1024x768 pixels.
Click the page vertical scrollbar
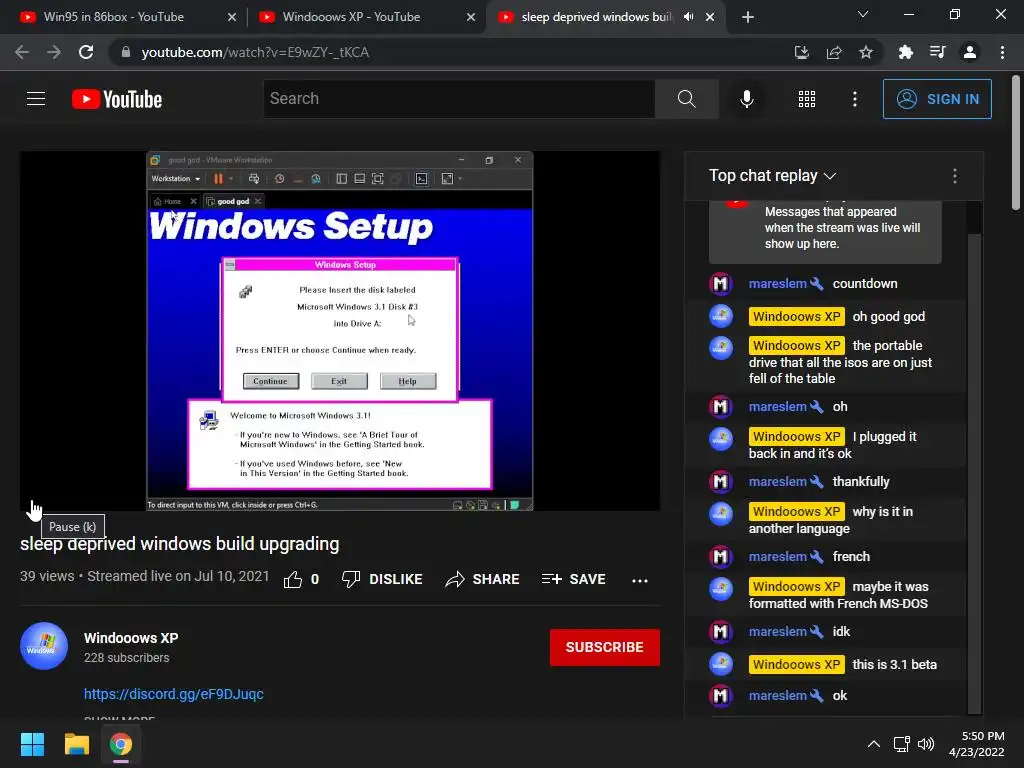1016,144
